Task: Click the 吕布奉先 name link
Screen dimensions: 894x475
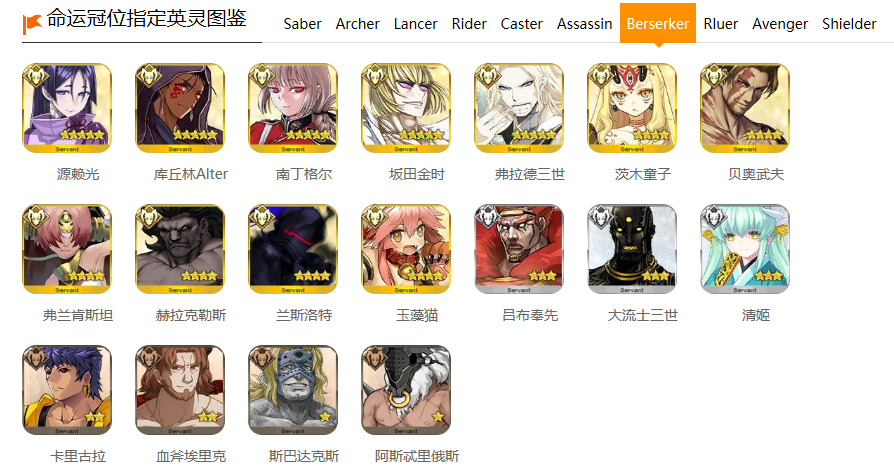Action: (x=530, y=315)
